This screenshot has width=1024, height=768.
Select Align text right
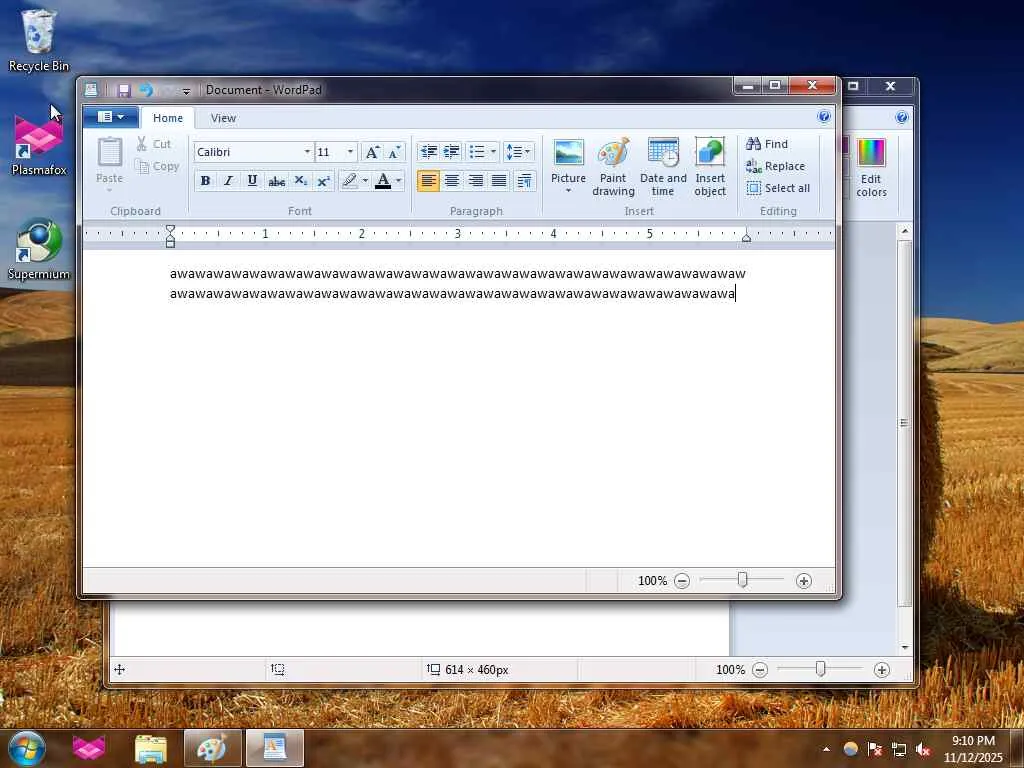[475, 181]
